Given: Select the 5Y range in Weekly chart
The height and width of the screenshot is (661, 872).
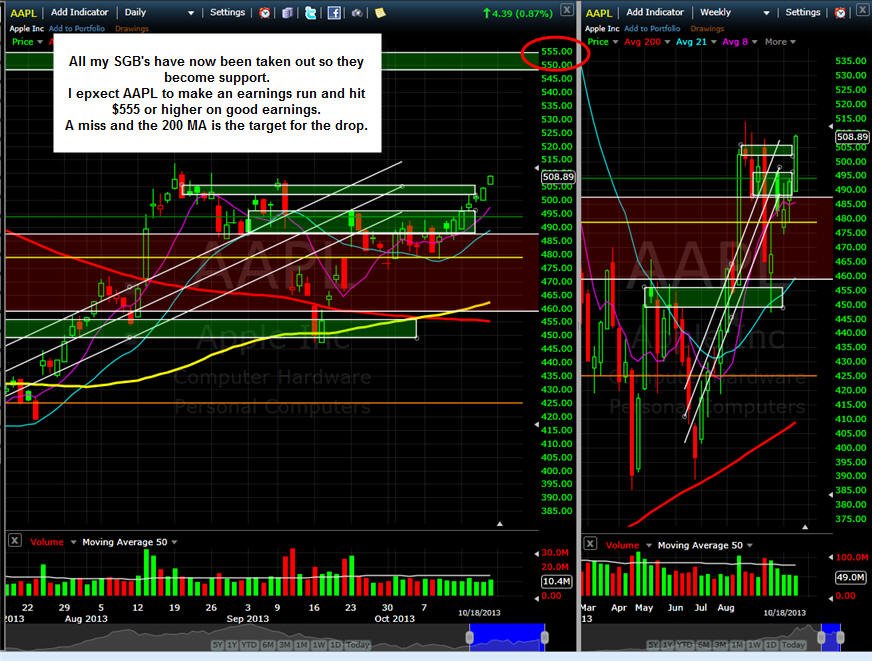Looking at the screenshot, I should point(653,645).
